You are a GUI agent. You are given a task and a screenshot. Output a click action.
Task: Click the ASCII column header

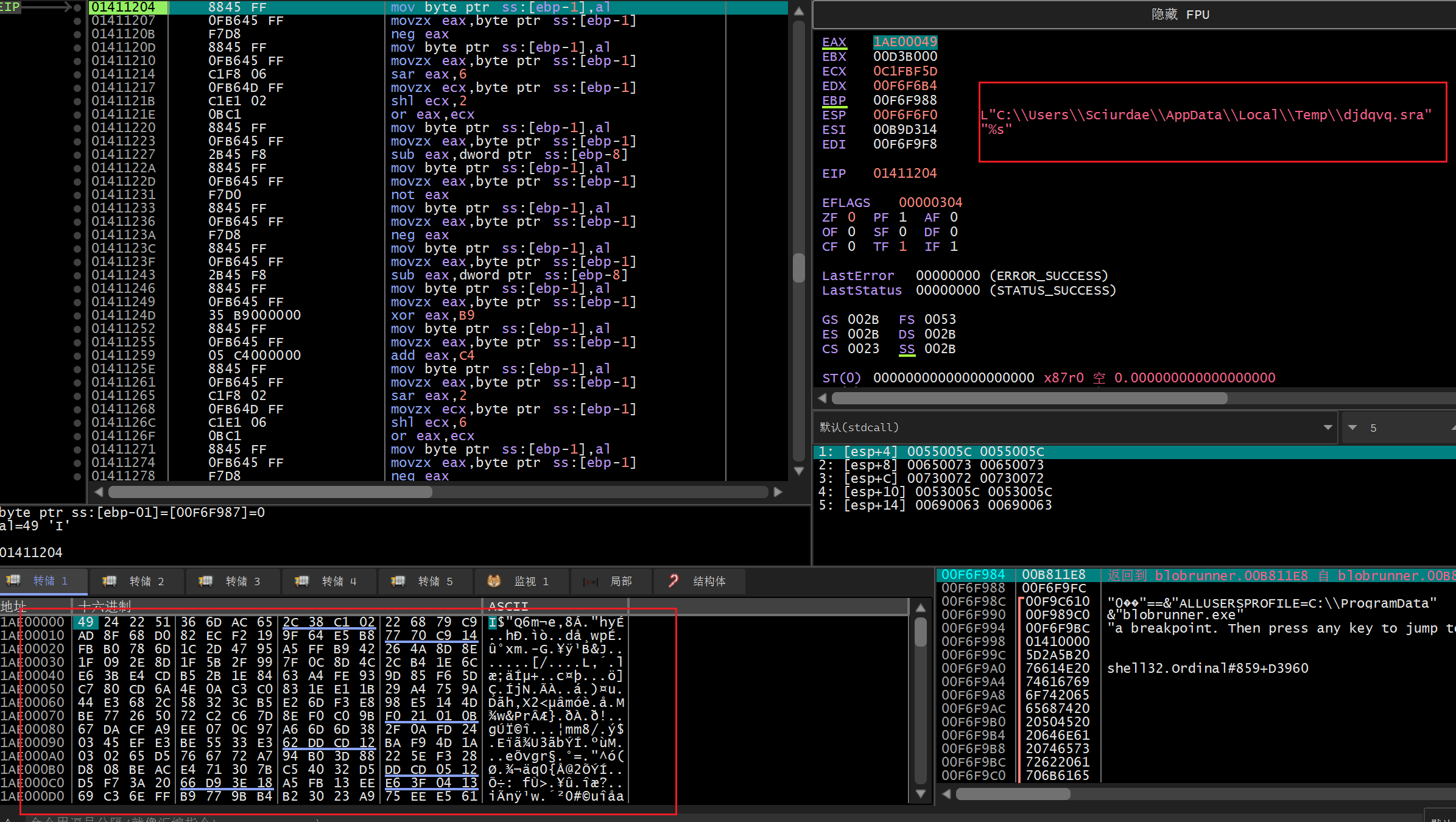point(556,606)
